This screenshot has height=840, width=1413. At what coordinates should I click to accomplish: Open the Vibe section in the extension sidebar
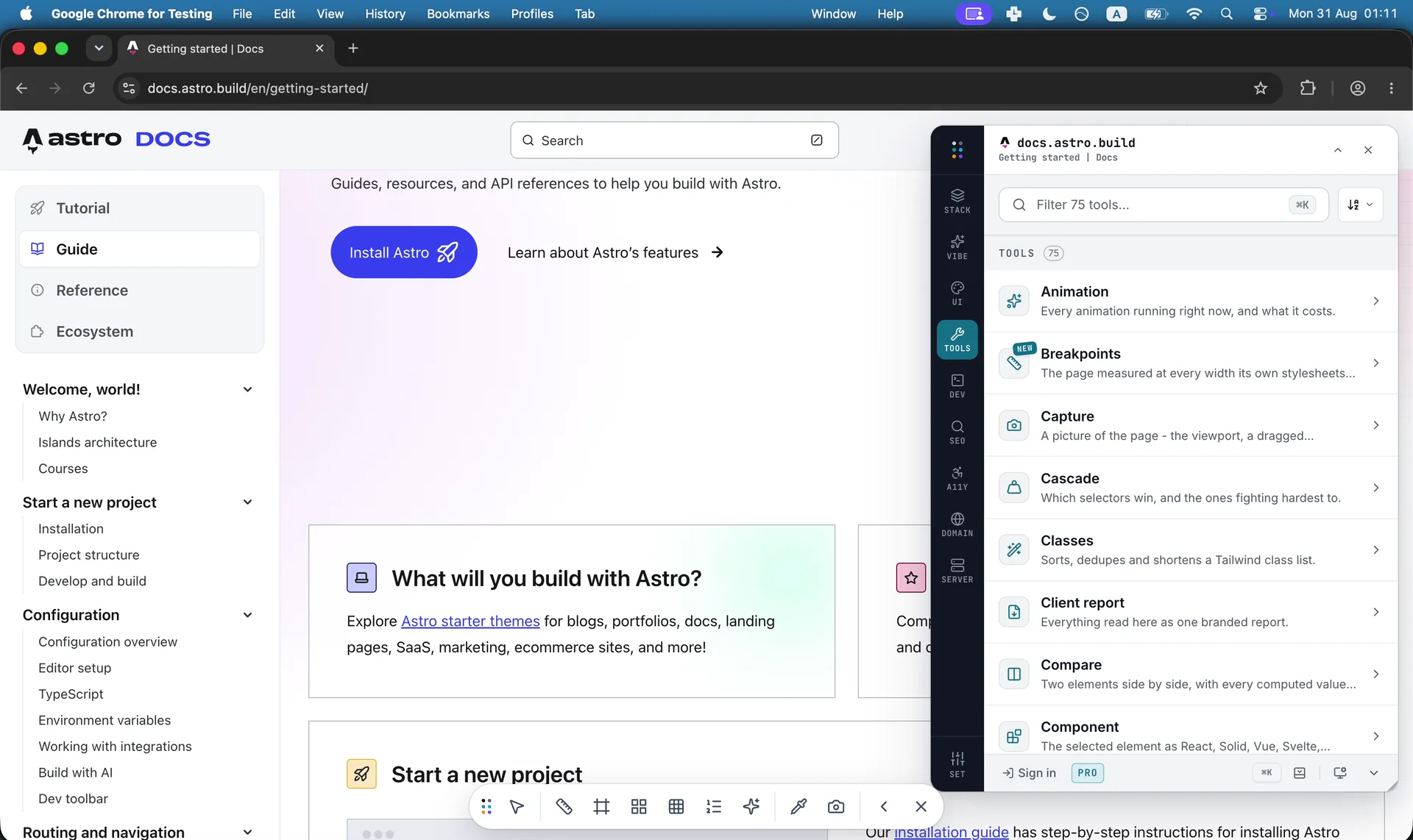pyautogui.click(x=957, y=247)
